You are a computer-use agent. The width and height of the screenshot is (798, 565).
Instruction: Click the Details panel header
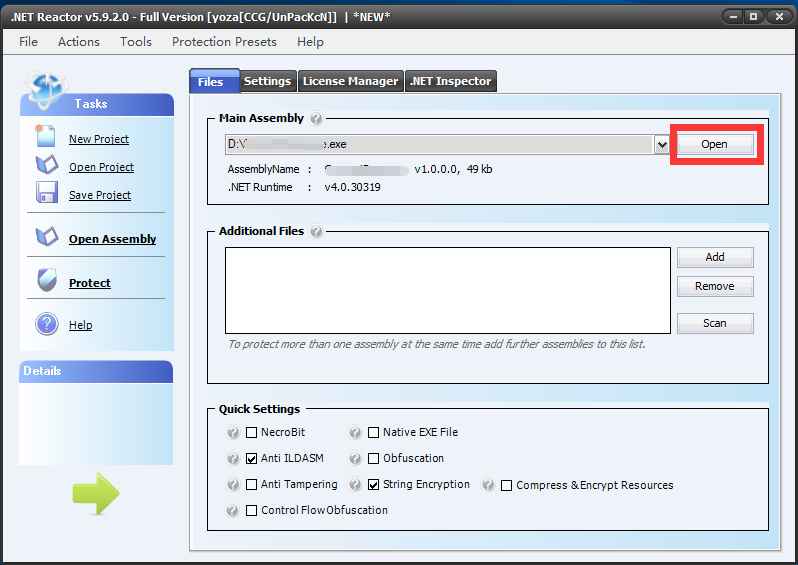(x=96, y=372)
